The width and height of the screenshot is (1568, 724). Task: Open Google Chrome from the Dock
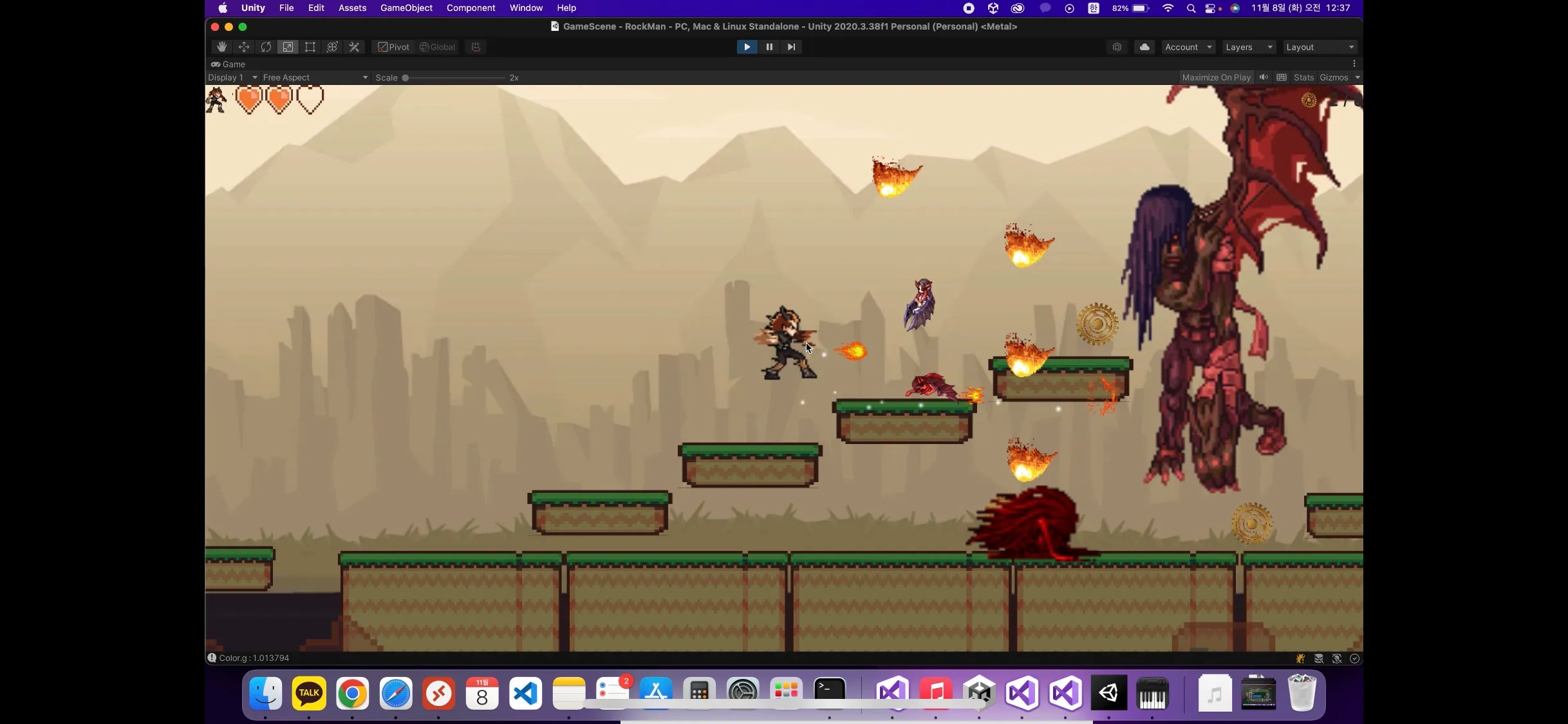coord(352,693)
